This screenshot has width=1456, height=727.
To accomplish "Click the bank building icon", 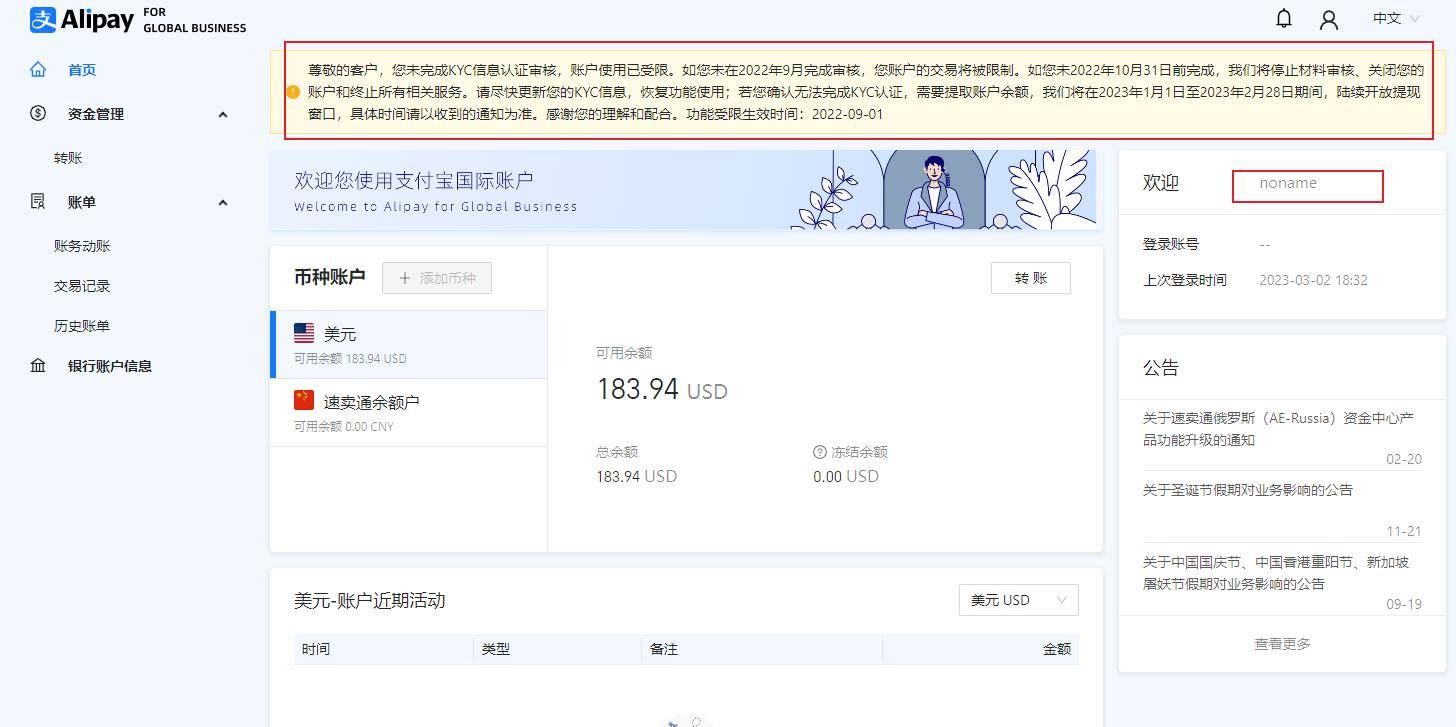I will coord(38,366).
